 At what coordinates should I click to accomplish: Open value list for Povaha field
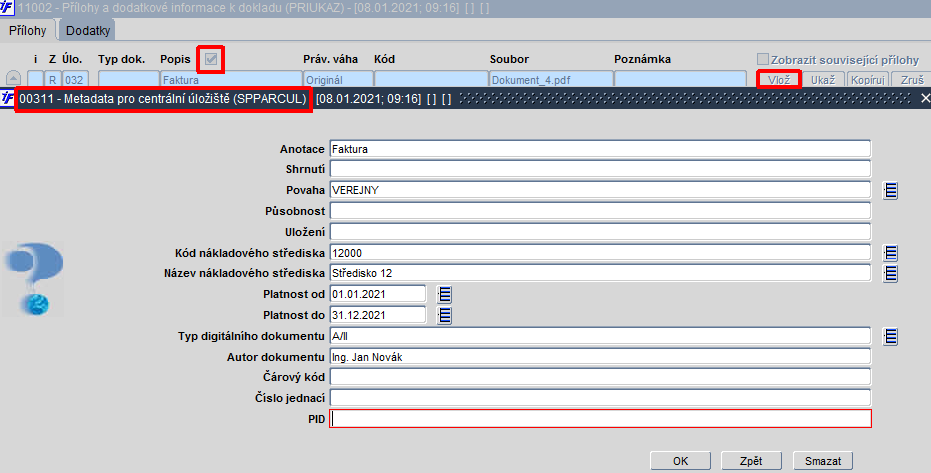[x=889, y=191]
